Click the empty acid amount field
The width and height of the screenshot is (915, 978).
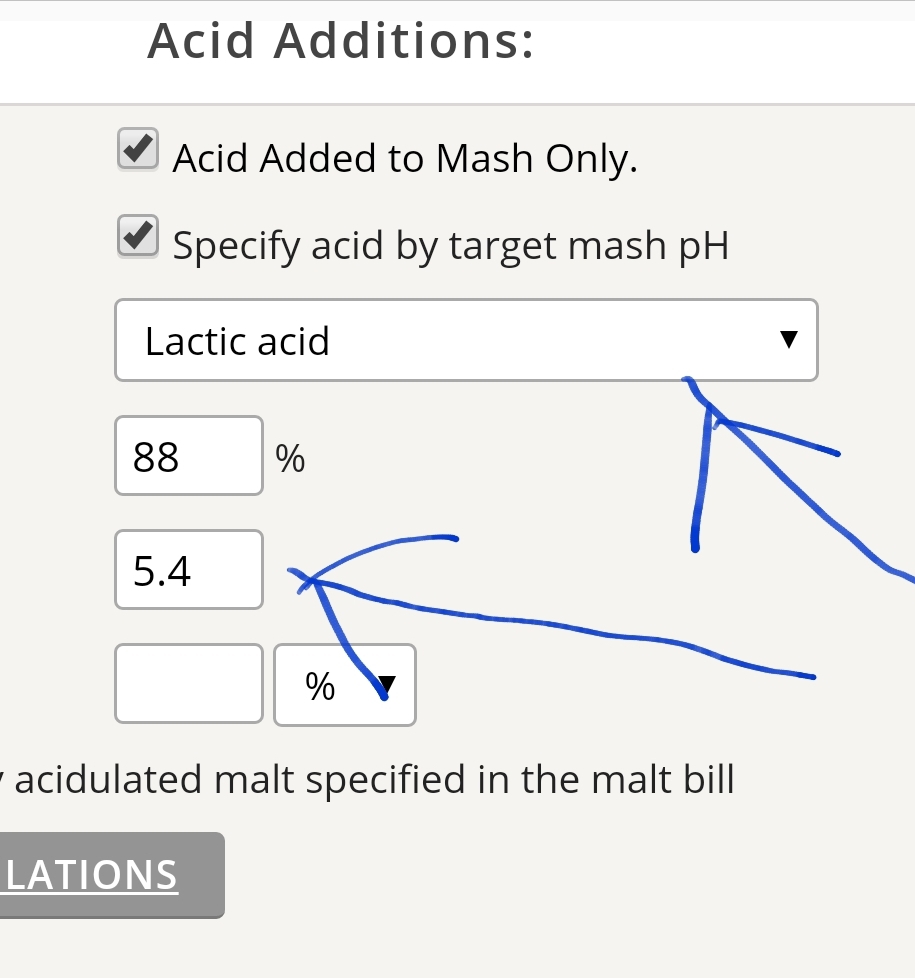(189, 684)
